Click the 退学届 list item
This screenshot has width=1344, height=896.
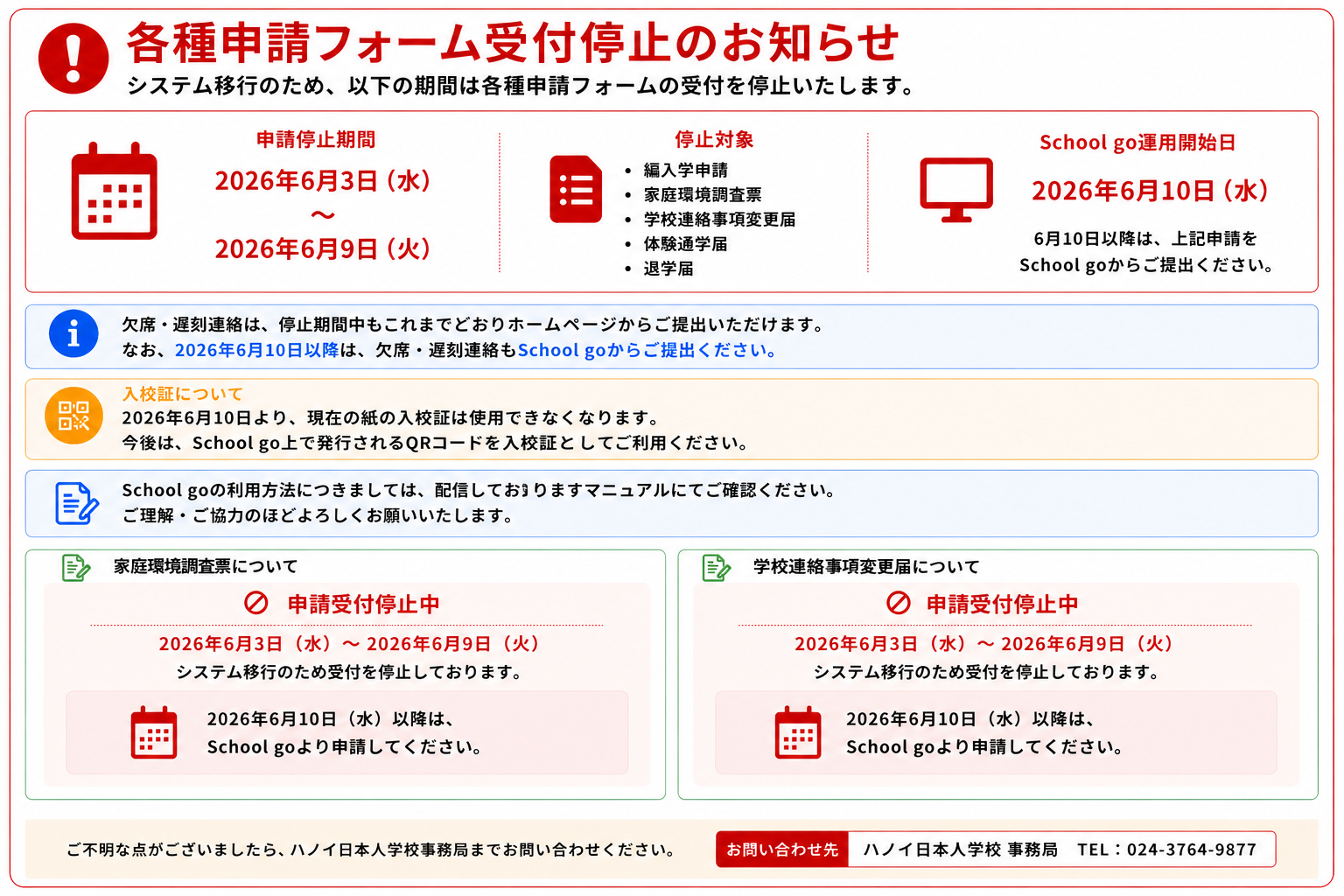point(668,269)
